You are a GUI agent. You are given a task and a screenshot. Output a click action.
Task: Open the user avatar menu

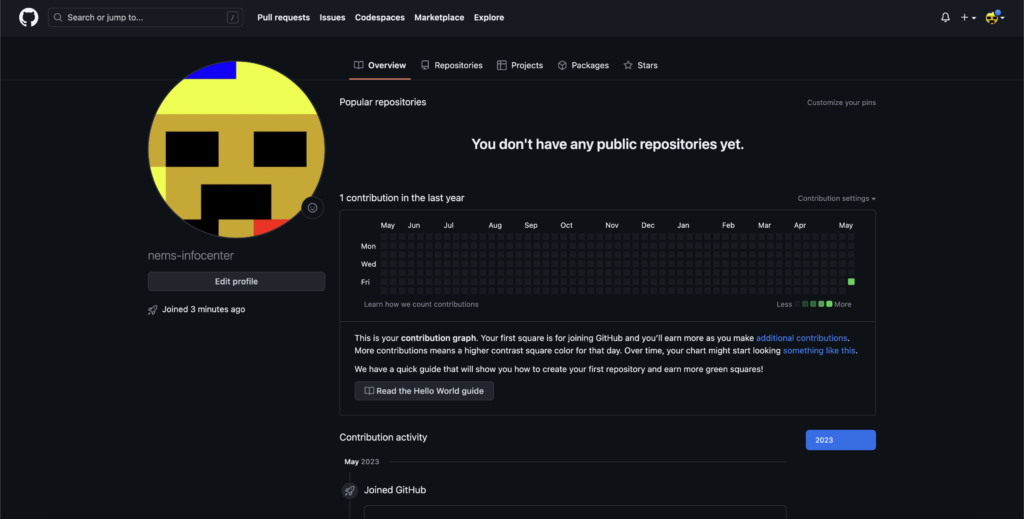995,18
